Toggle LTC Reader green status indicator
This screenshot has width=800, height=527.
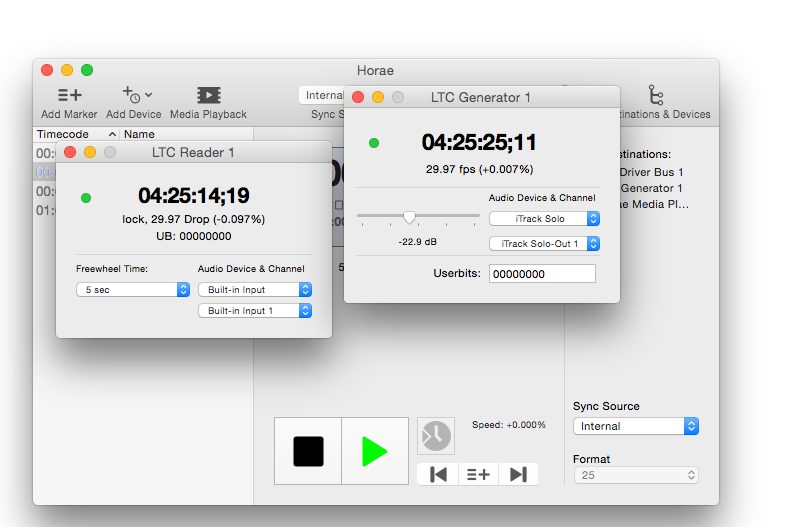click(x=86, y=197)
